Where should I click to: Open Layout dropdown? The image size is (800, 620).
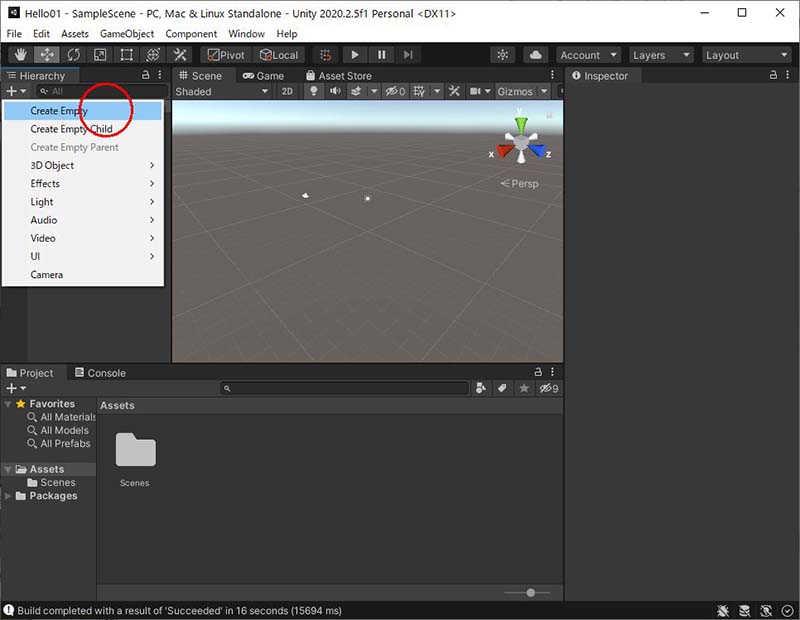click(747, 55)
